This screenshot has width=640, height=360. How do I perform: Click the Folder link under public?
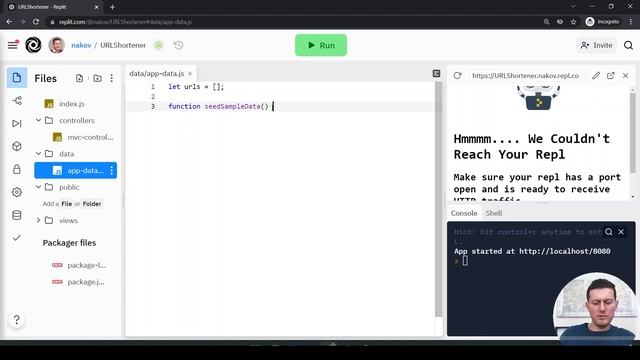pos(92,204)
